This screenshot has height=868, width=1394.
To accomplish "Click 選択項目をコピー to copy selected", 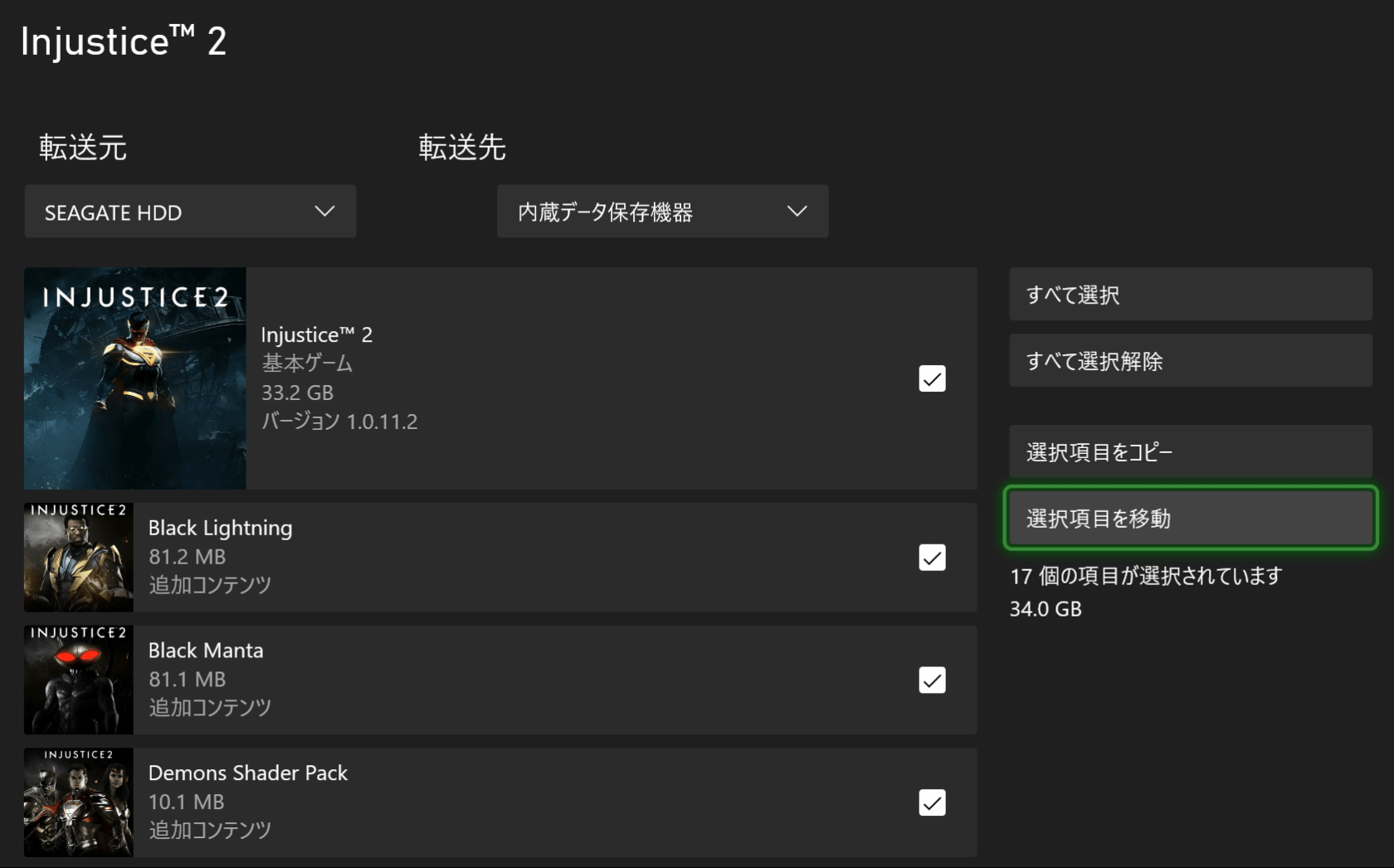I will click(x=1191, y=451).
